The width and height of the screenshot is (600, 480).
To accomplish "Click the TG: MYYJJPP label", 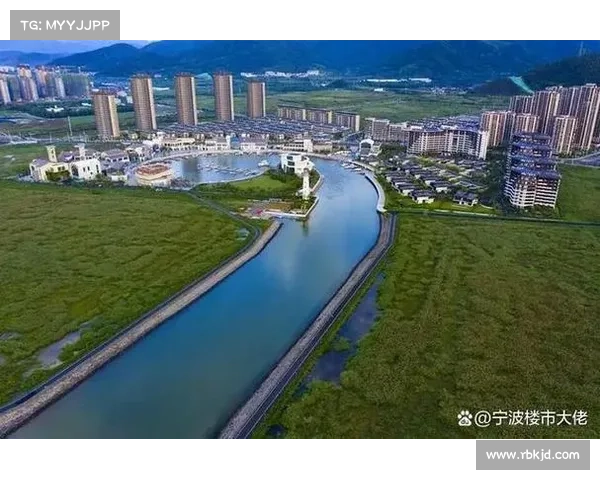I will (x=64, y=24).
